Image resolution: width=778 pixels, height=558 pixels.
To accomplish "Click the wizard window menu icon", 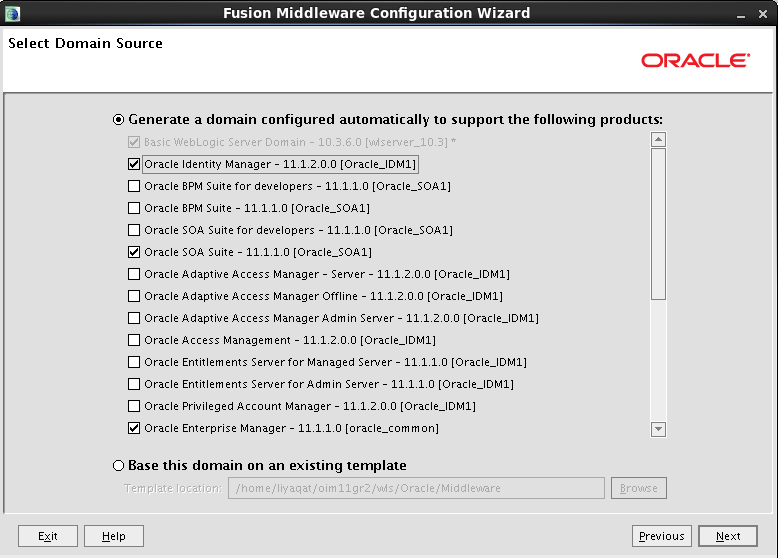I will click(12, 13).
